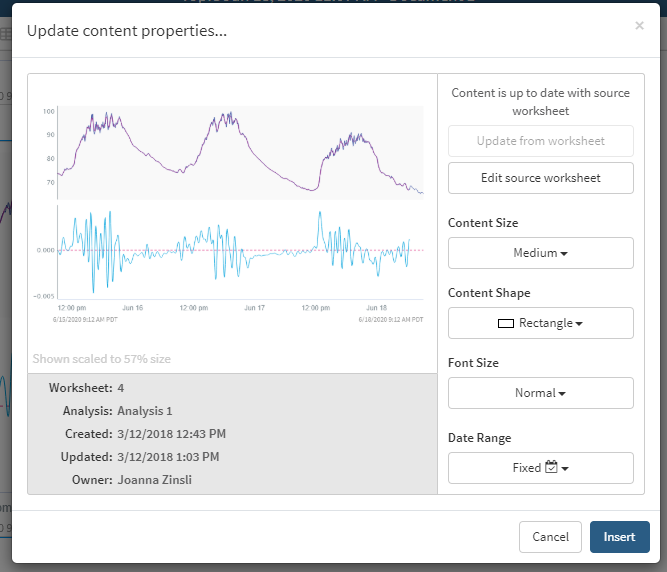The height and width of the screenshot is (572, 667).
Task: Click the Update from worksheet button
Action: [x=540, y=141]
